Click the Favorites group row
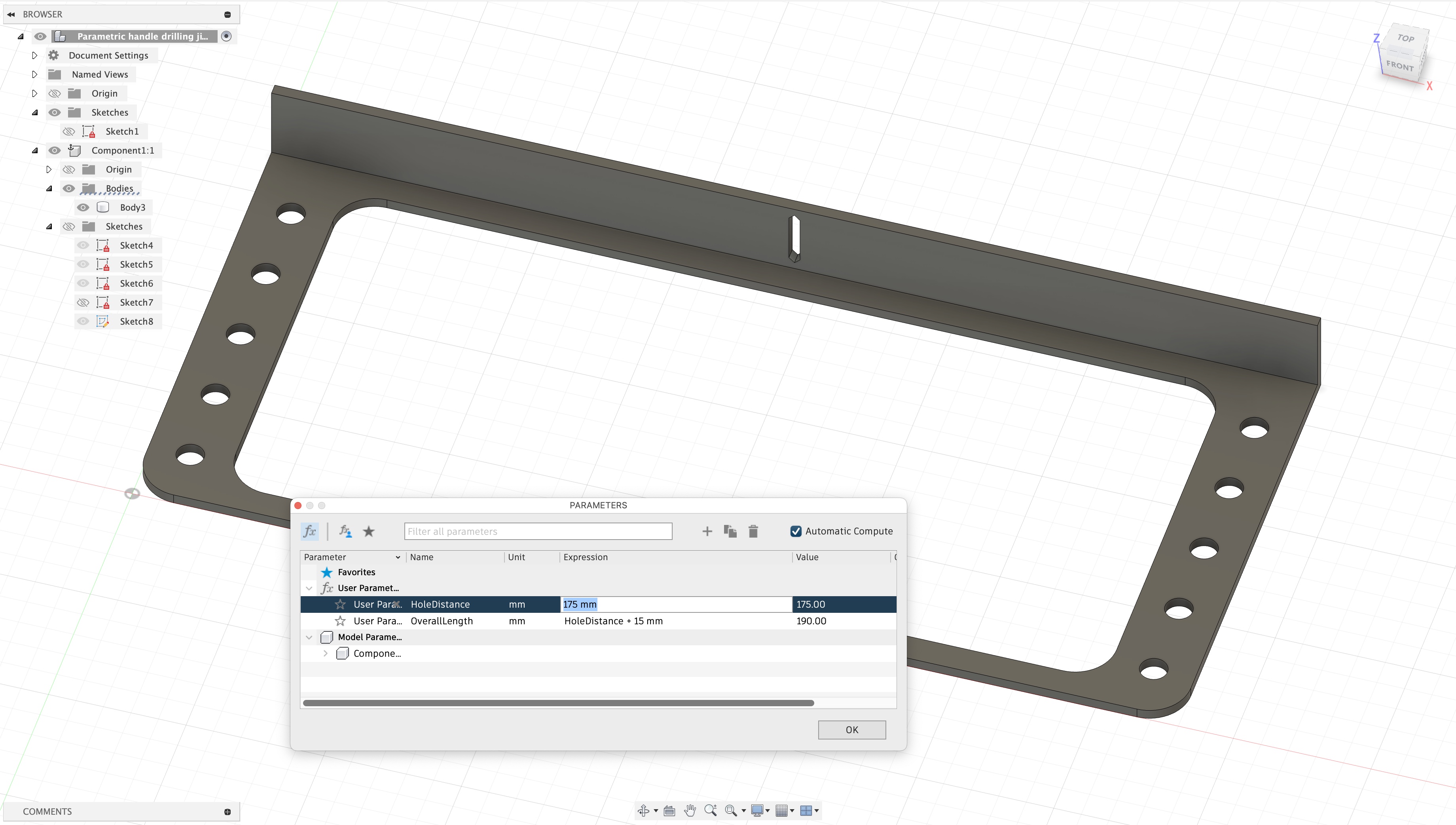This screenshot has width=1456, height=825. [598, 572]
